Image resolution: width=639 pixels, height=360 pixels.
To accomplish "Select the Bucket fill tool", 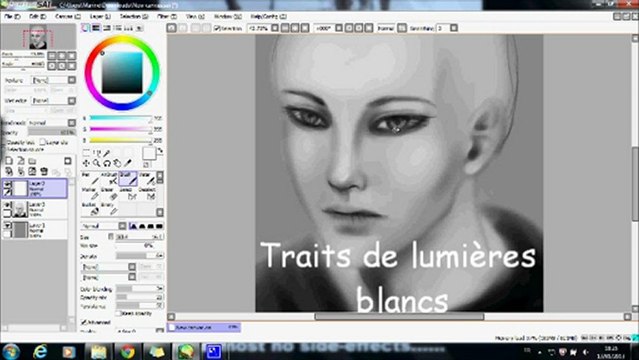I will [x=90, y=208].
